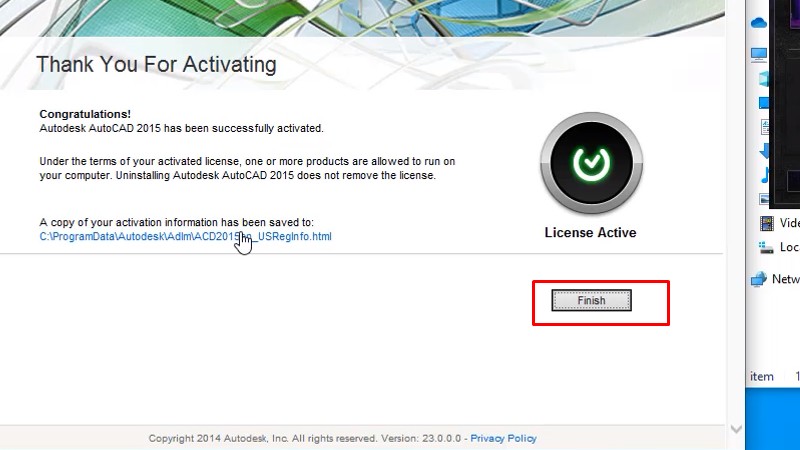The image size is (800, 450).
Task: Click the Local Disk drive icon
Action: (x=767, y=247)
